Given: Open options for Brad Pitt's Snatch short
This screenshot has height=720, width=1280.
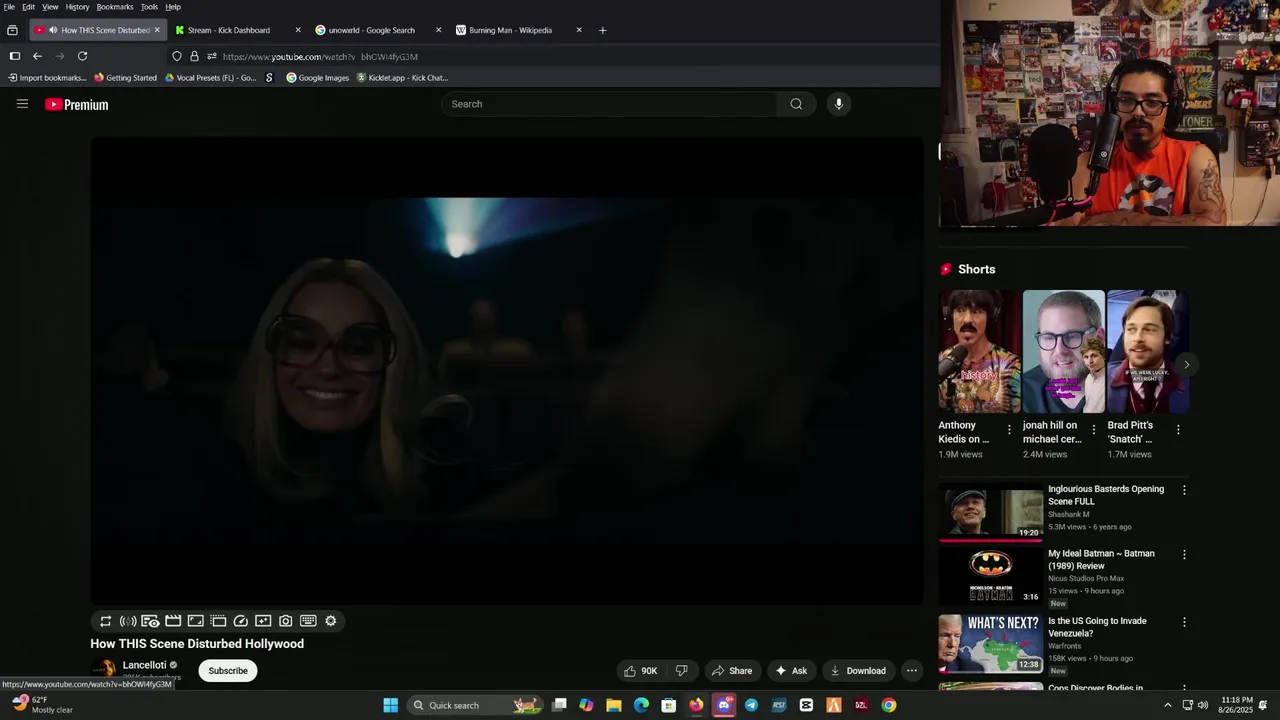Looking at the screenshot, I should [1178, 430].
